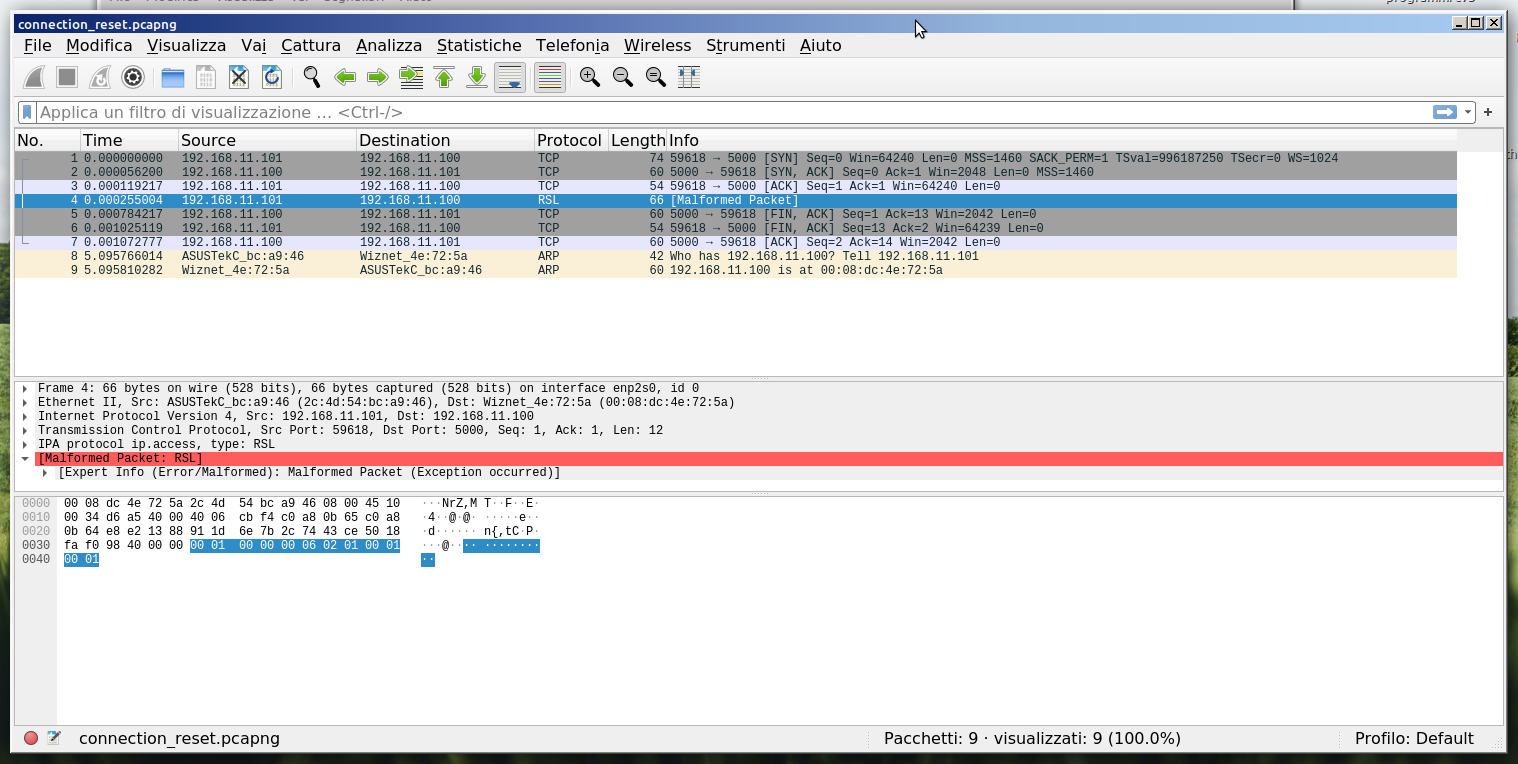
Task: Open the Cattura menu
Action: [x=311, y=45]
